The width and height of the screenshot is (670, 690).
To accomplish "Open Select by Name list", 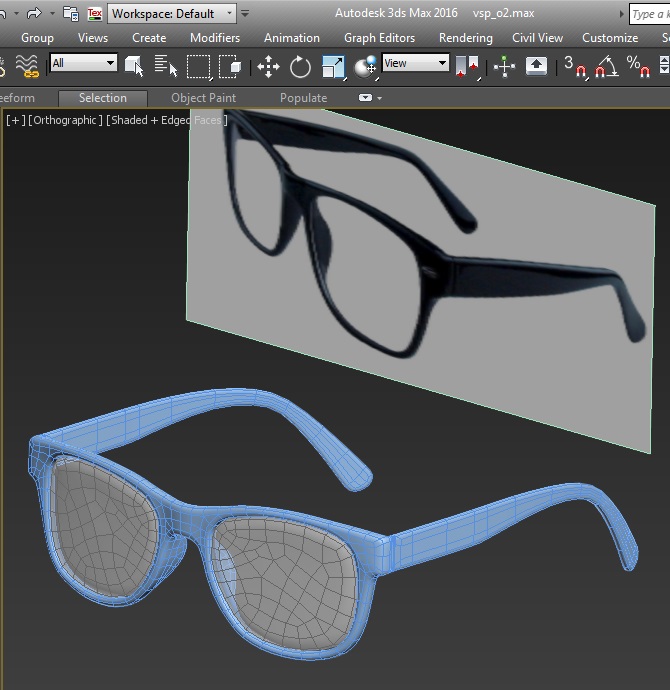I will (165, 66).
